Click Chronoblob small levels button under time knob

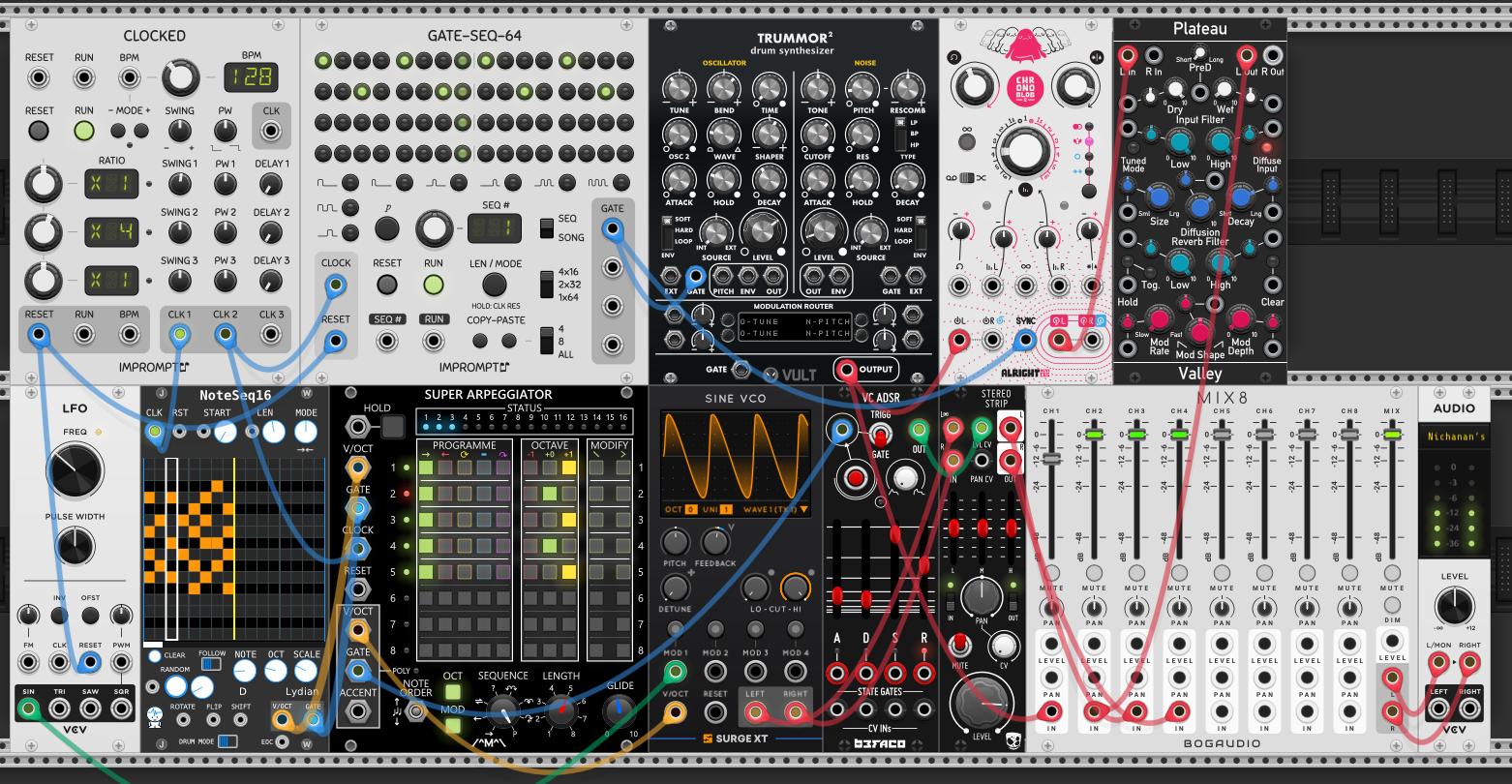(1024, 189)
